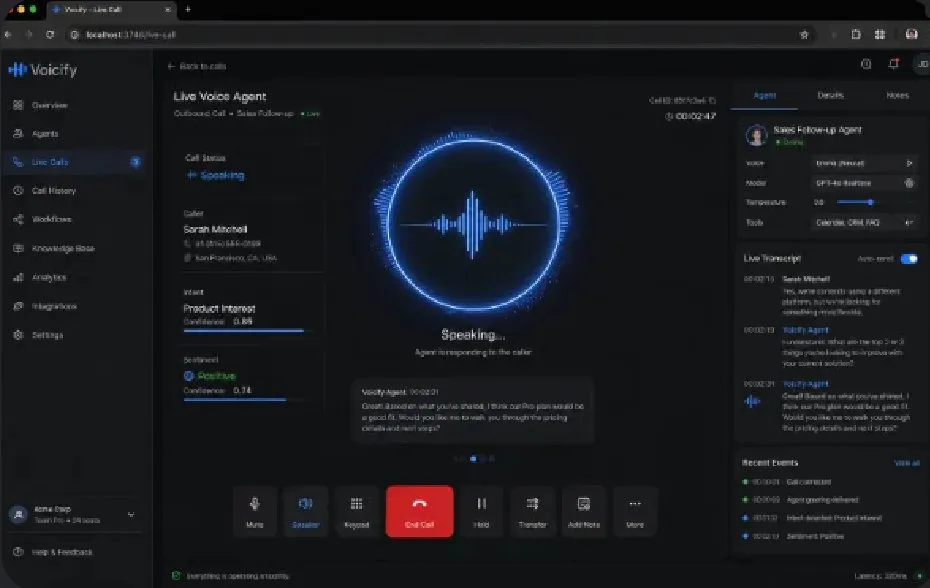The image size is (930, 588).
Task: Click the top bar help icon
Action: tap(866, 64)
